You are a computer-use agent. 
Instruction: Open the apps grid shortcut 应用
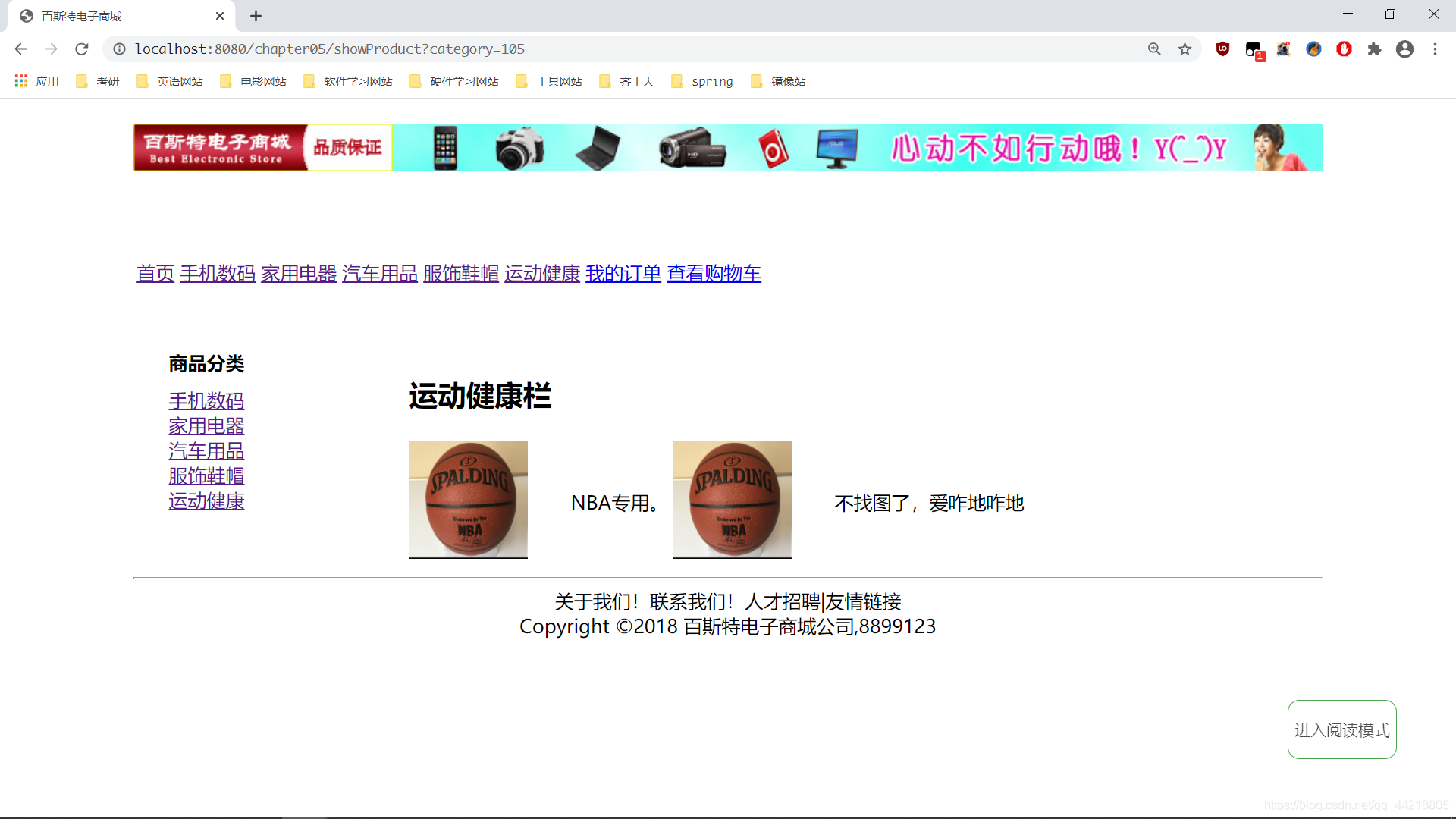click(x=36, y=81)
